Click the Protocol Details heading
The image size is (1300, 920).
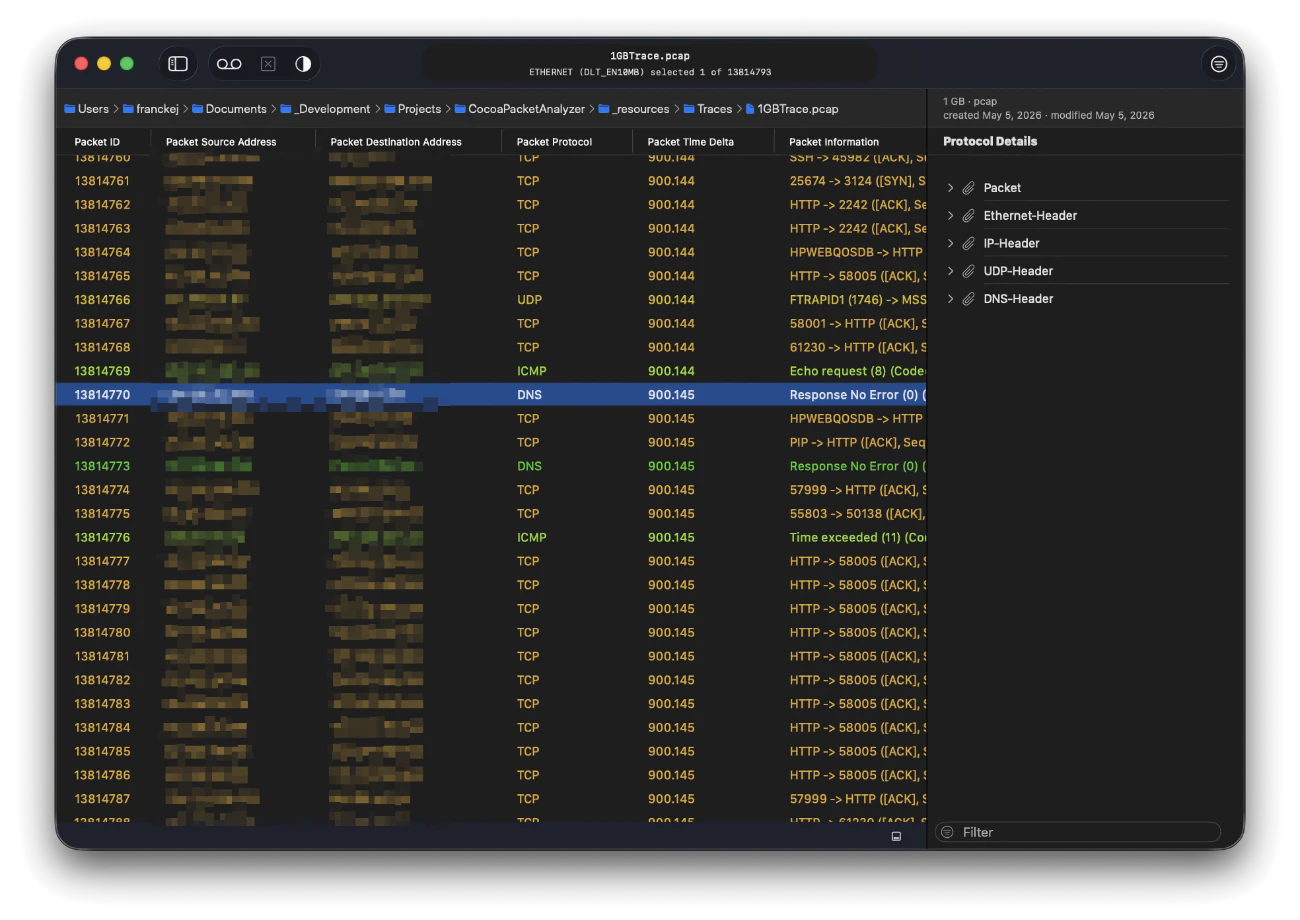pos(990,141)
